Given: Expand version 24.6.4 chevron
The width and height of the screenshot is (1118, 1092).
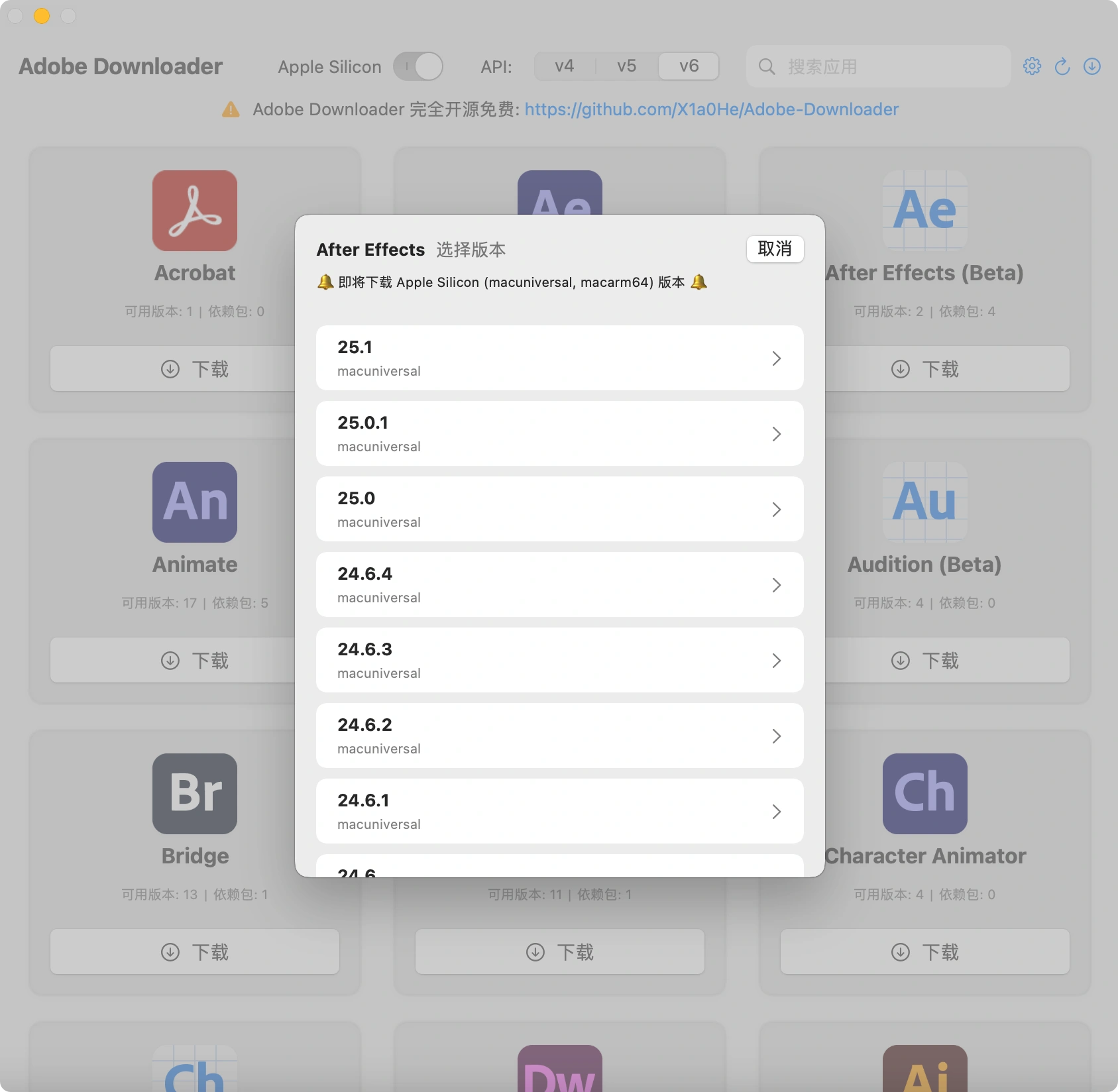Looking at the screenshot, I should 777,585.
